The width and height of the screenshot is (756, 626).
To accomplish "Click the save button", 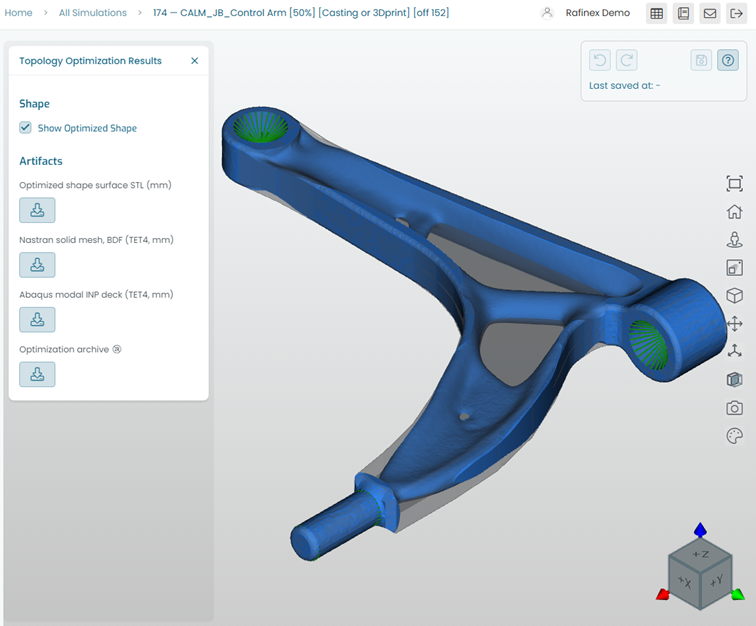I will [x=701, y=60].
